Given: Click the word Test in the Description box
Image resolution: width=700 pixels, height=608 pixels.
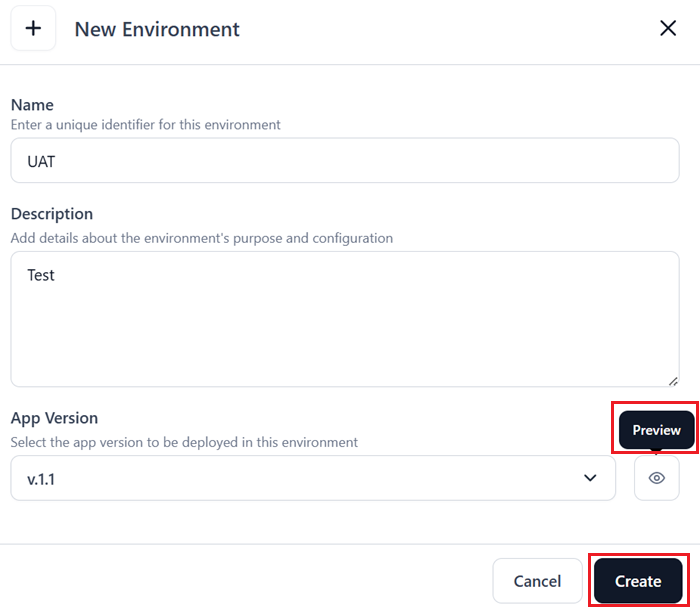Looking at the screenshot, I should click(x=41, y=275).
